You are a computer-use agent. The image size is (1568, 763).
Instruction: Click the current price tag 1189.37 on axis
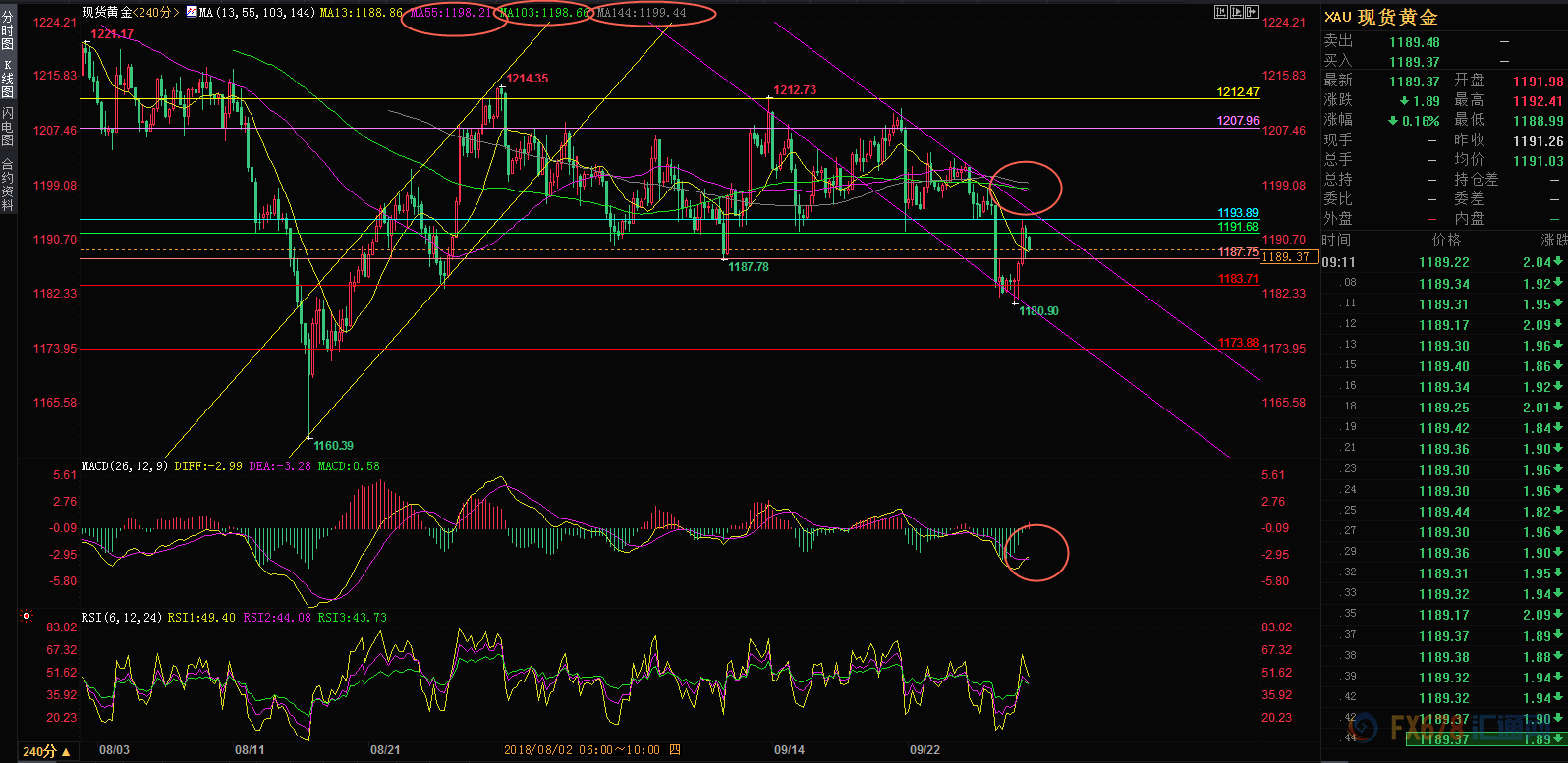pyautogui.click(x=1289, y=257)
